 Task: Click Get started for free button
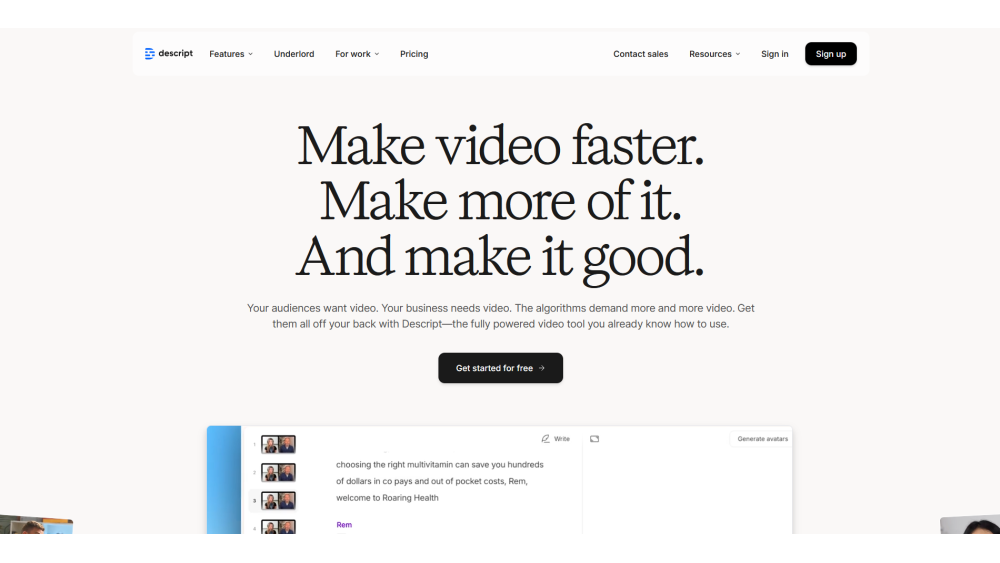coord(500,368)
